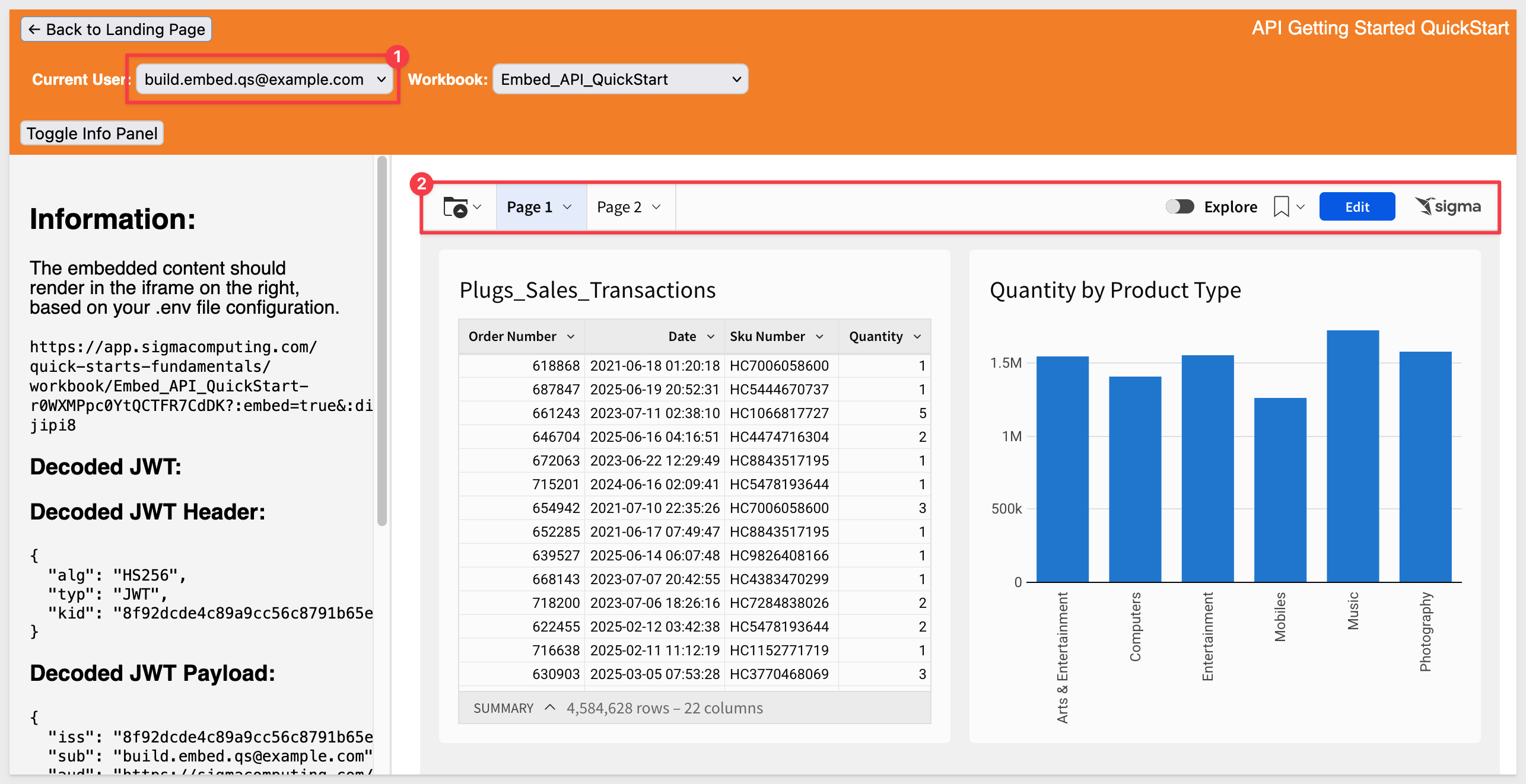Toggle the Explore switch

(x=1180, y=206)
